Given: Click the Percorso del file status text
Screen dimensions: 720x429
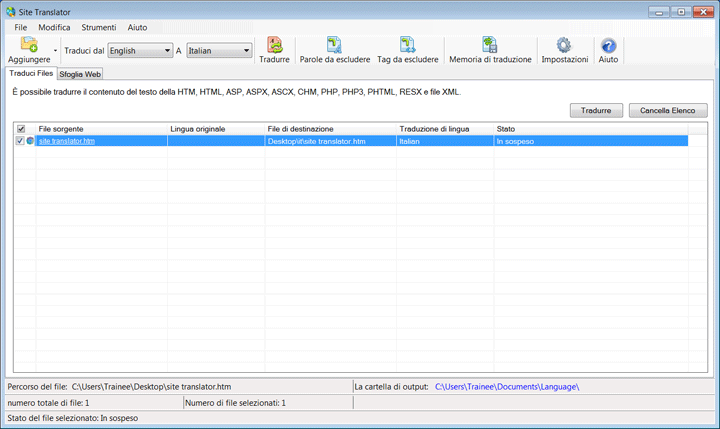Looking at the screenshot, I should click(x=119, y=387).
